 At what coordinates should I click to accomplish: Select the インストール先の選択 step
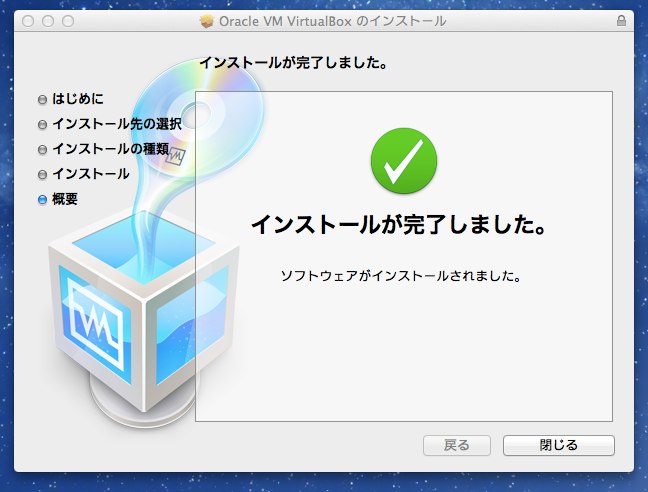click(117, 124)
